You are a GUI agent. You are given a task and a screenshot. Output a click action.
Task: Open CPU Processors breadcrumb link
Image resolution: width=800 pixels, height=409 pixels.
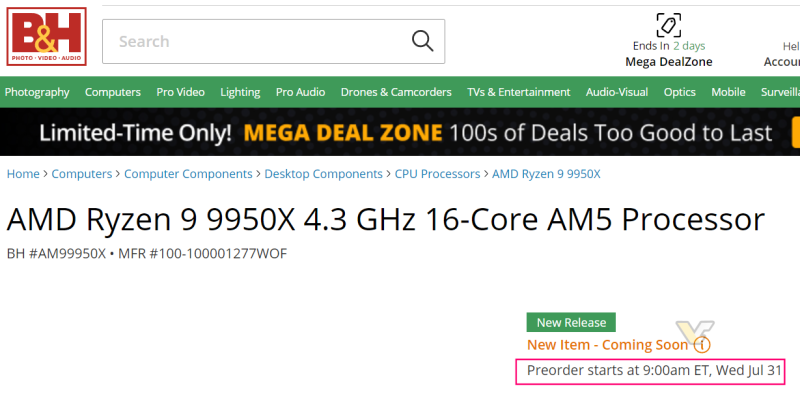[437, 174]
